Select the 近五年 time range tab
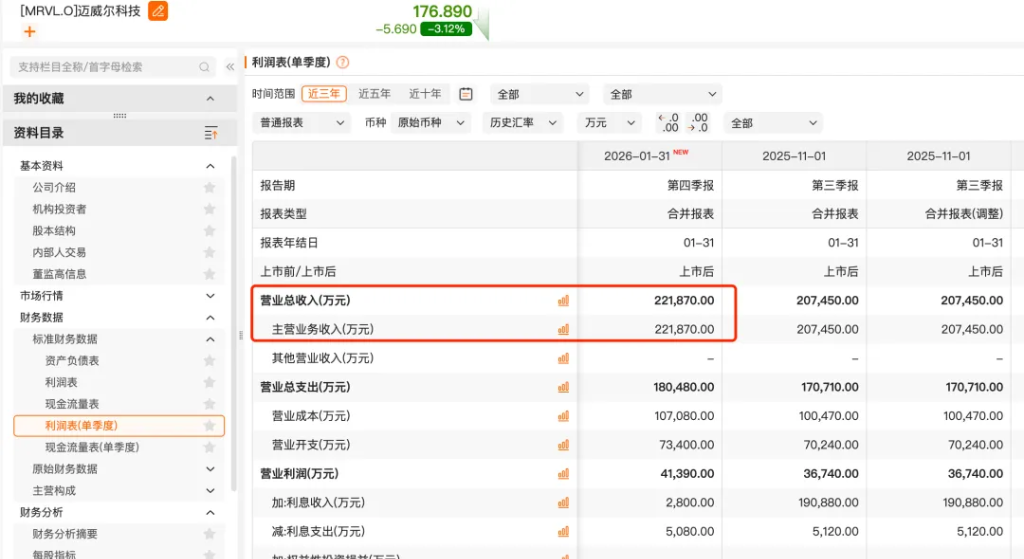1024x559 pixels. coord(374,94)
